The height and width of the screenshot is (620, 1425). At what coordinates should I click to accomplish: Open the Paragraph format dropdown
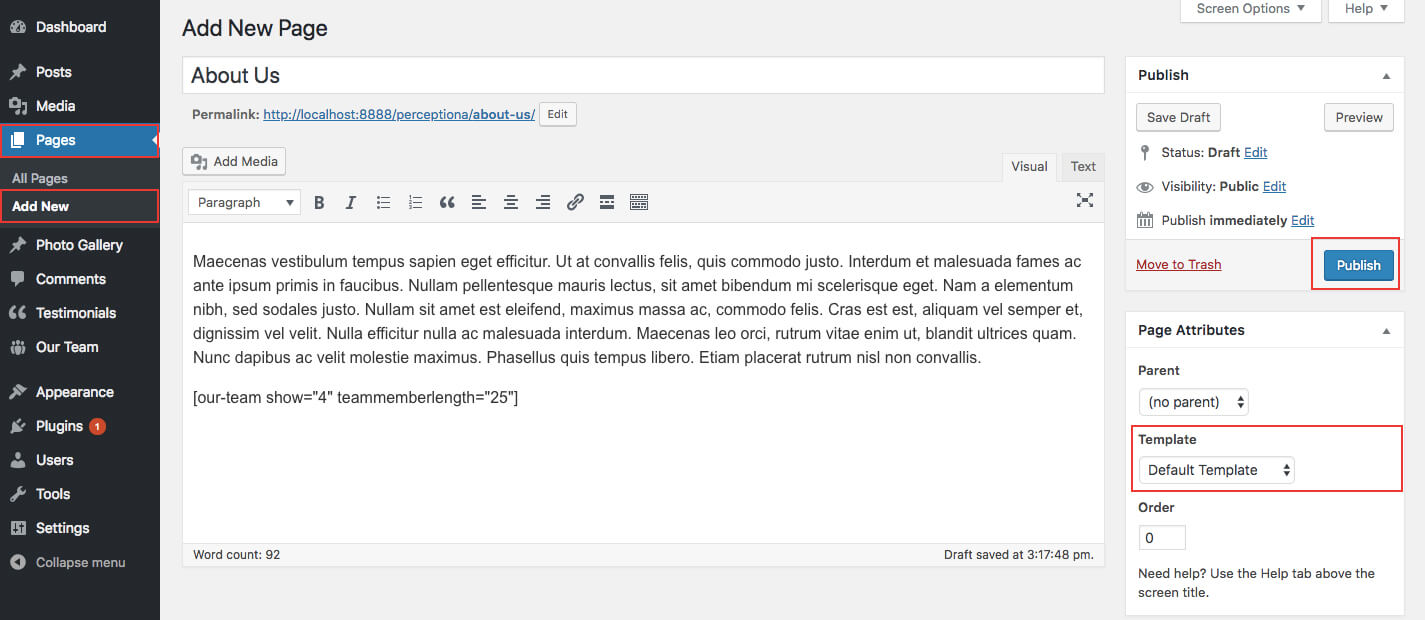tap(244, 202)
